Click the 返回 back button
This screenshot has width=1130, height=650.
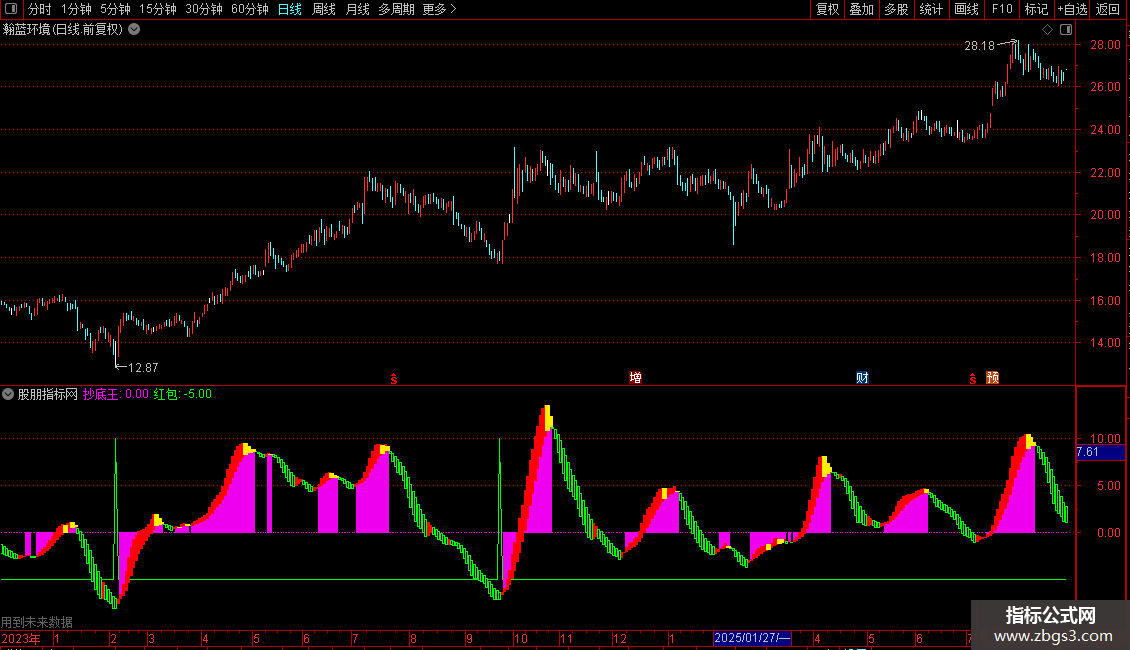pos(1108,9)
